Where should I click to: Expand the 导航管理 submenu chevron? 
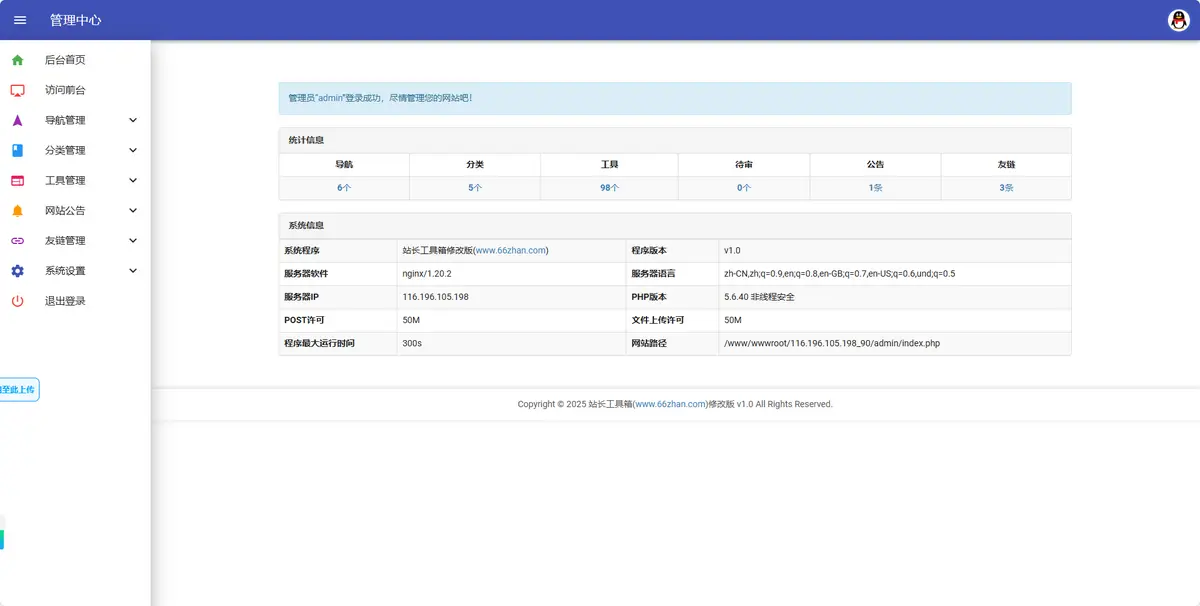click(x=133, y=120)
